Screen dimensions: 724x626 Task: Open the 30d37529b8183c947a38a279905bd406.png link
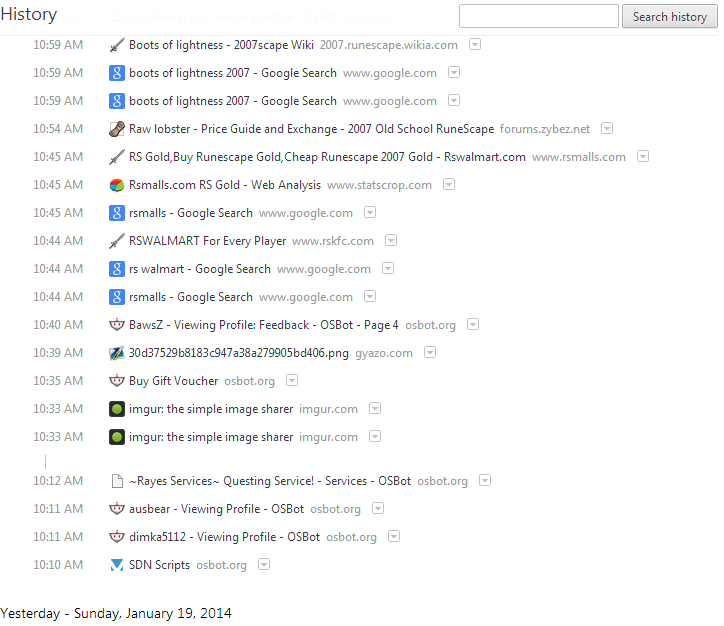239,353
